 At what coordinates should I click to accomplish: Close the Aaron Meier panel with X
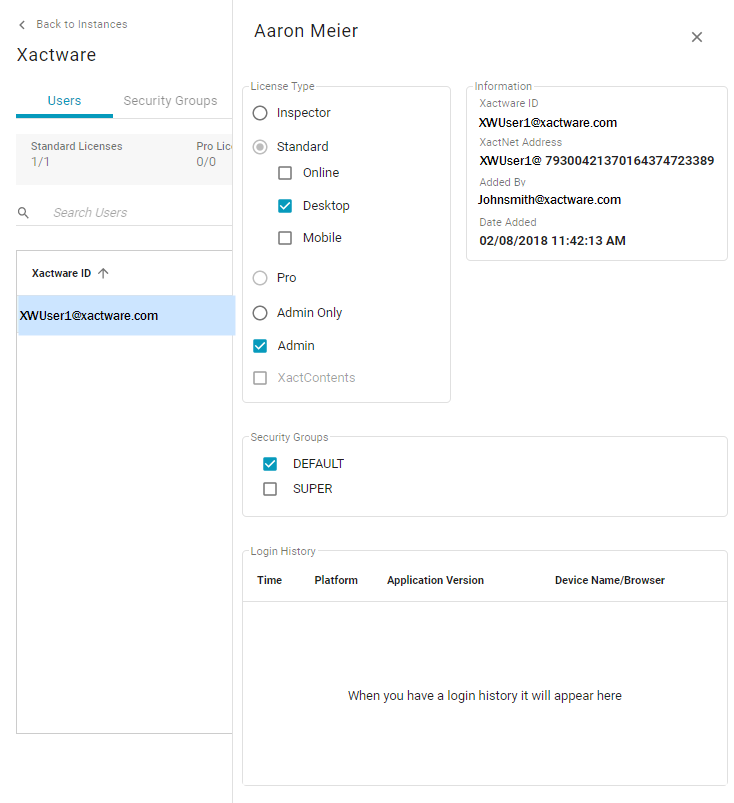pos(696,37)
